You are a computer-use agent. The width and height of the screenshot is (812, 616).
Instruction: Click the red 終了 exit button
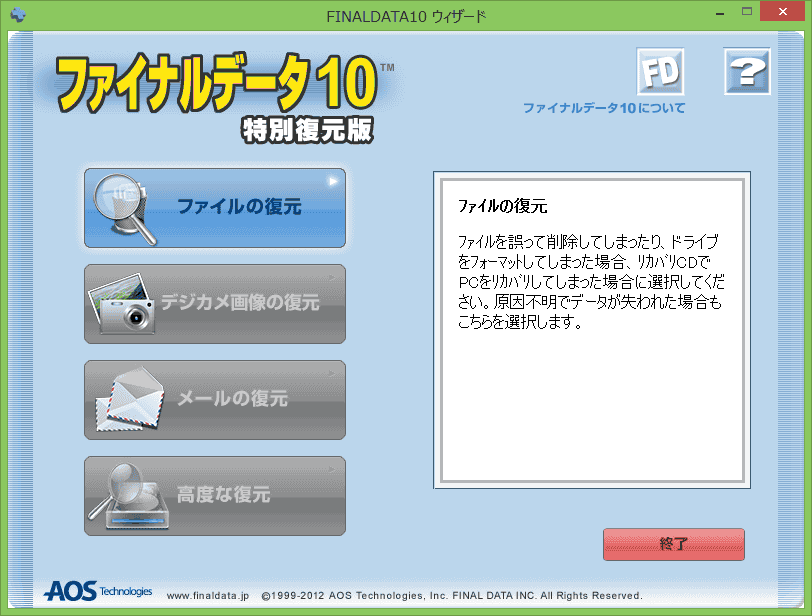click(674, 544)
